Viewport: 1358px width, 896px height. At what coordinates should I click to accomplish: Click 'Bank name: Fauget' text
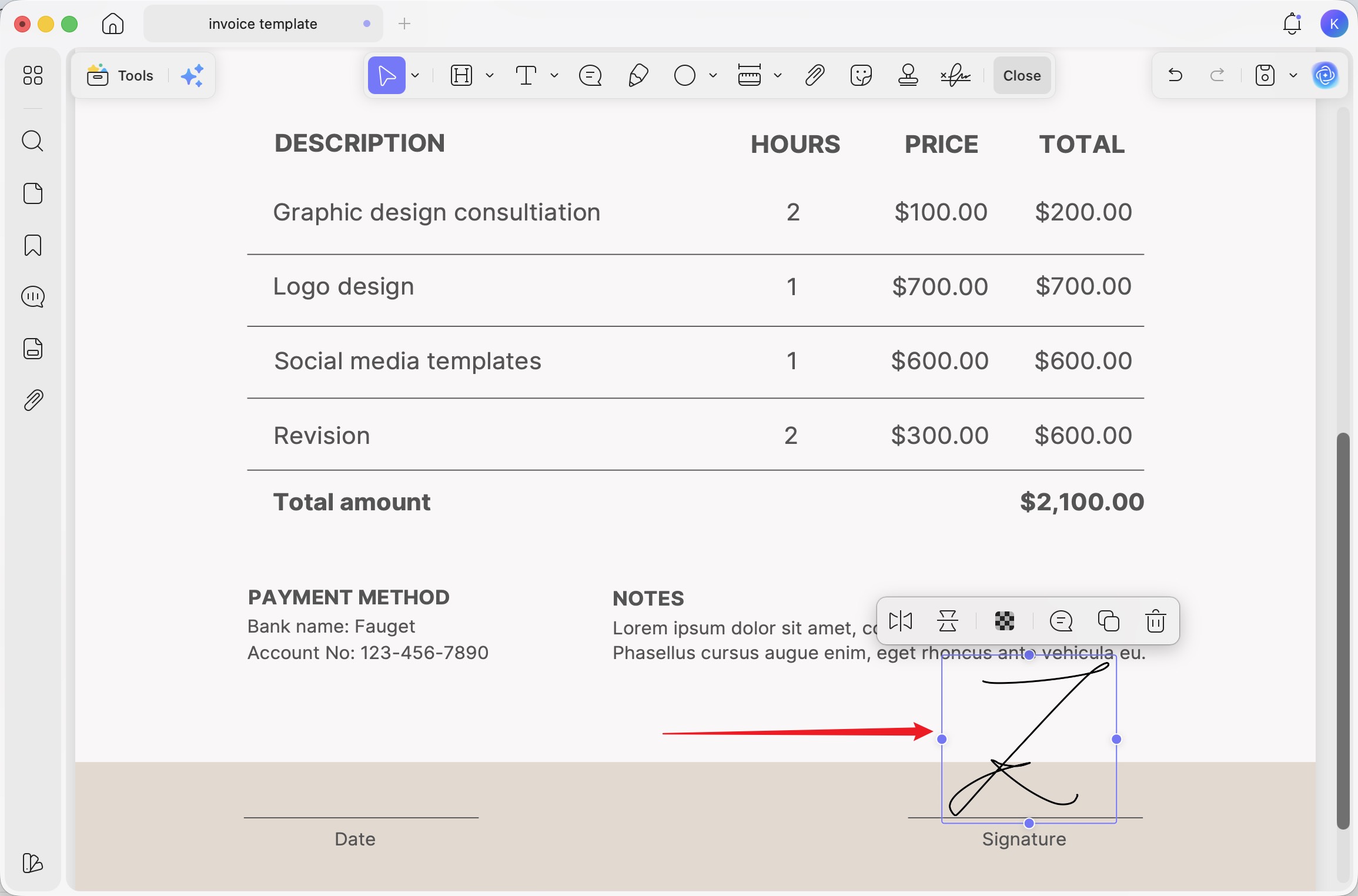coord(331,626)
